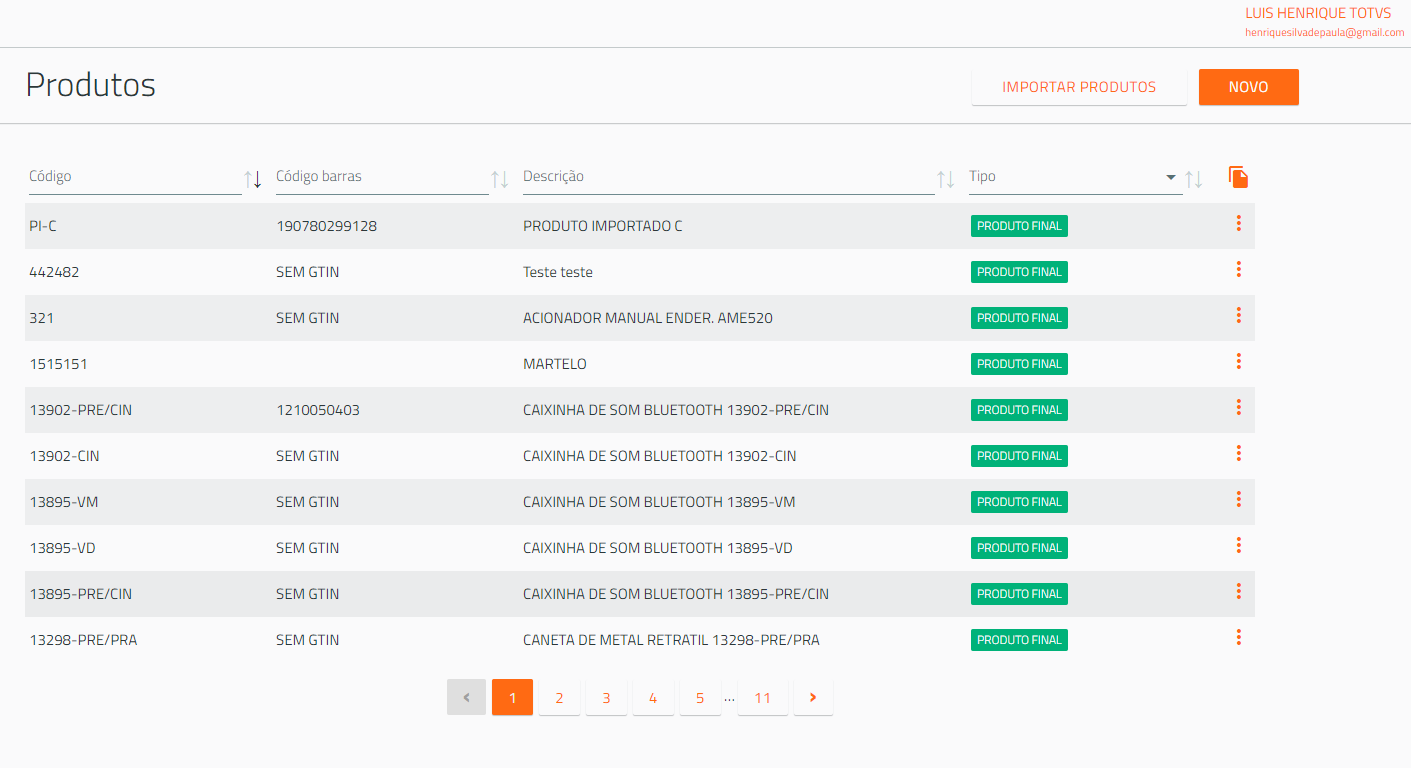Show actions for product 13902-PRE/CIN
The image size is (1411, 768).
tap(1238, 407)
